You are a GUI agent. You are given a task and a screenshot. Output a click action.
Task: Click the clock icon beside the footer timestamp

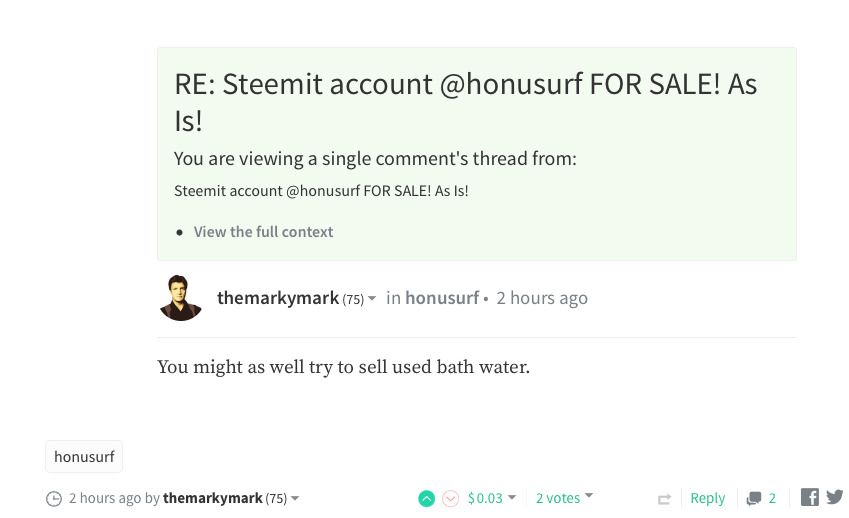pyautogui.click(x=54, y=498)
